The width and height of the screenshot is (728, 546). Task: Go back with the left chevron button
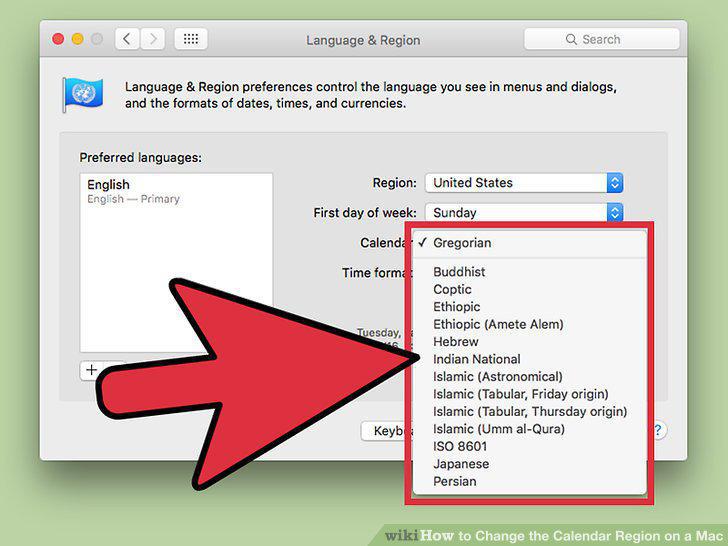pyautogui.click(x=127, y=39)
